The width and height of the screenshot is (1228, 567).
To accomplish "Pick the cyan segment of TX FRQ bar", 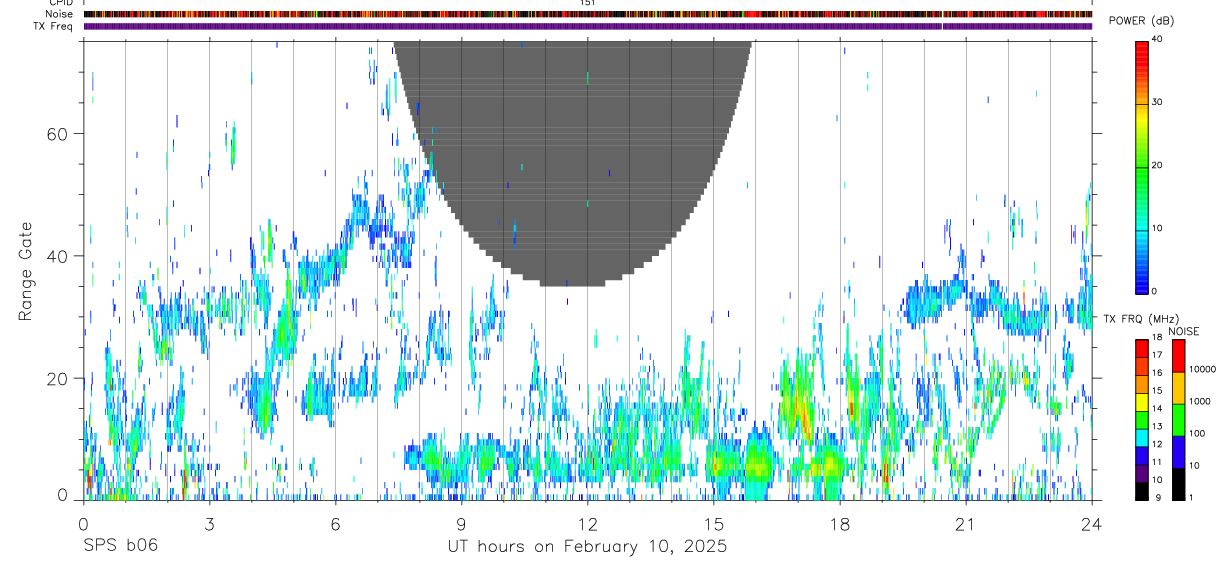I will pyautogui.click(x=1141, y=438).
